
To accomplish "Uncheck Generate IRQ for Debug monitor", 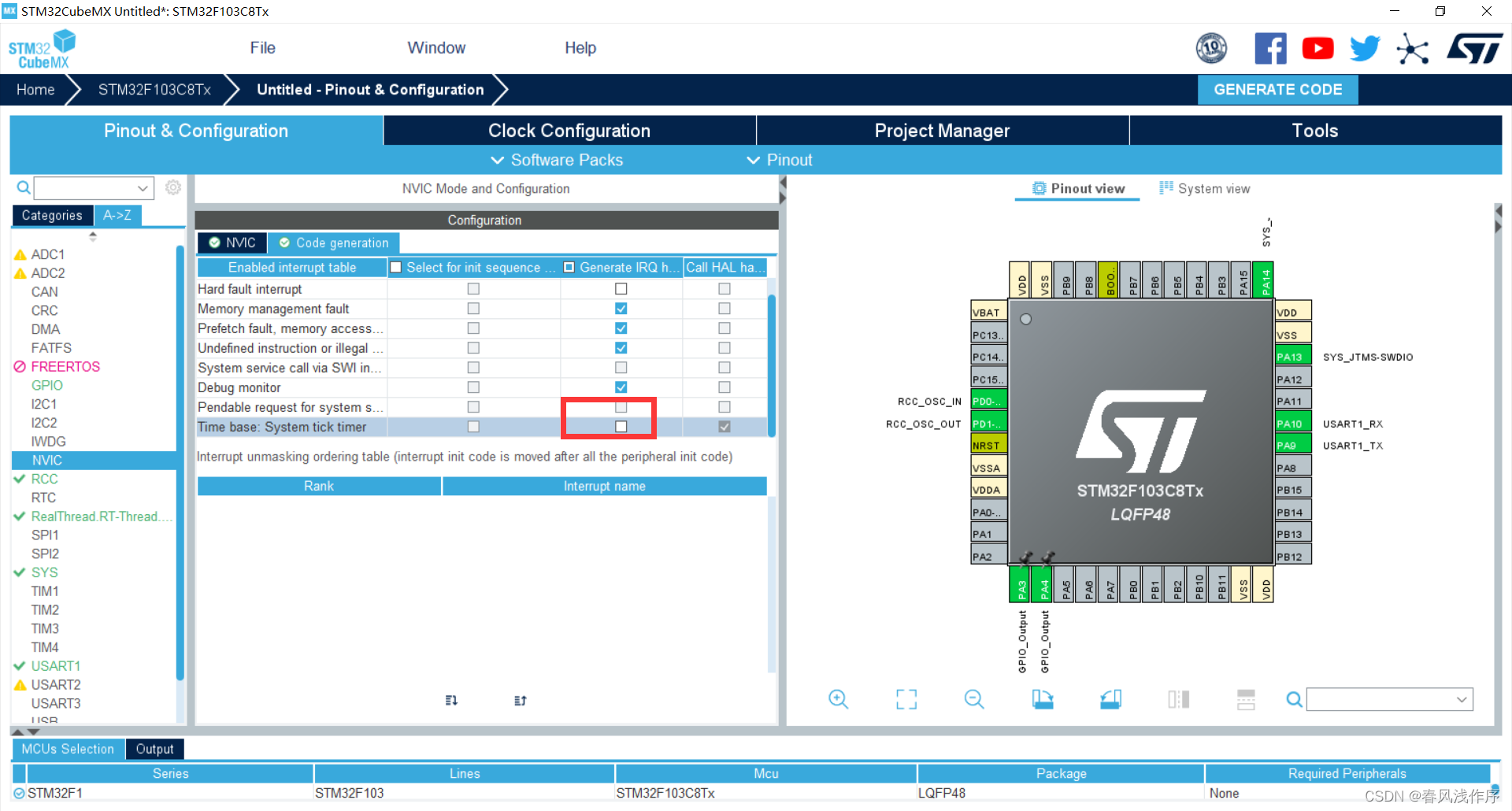I will coord(621,387).
